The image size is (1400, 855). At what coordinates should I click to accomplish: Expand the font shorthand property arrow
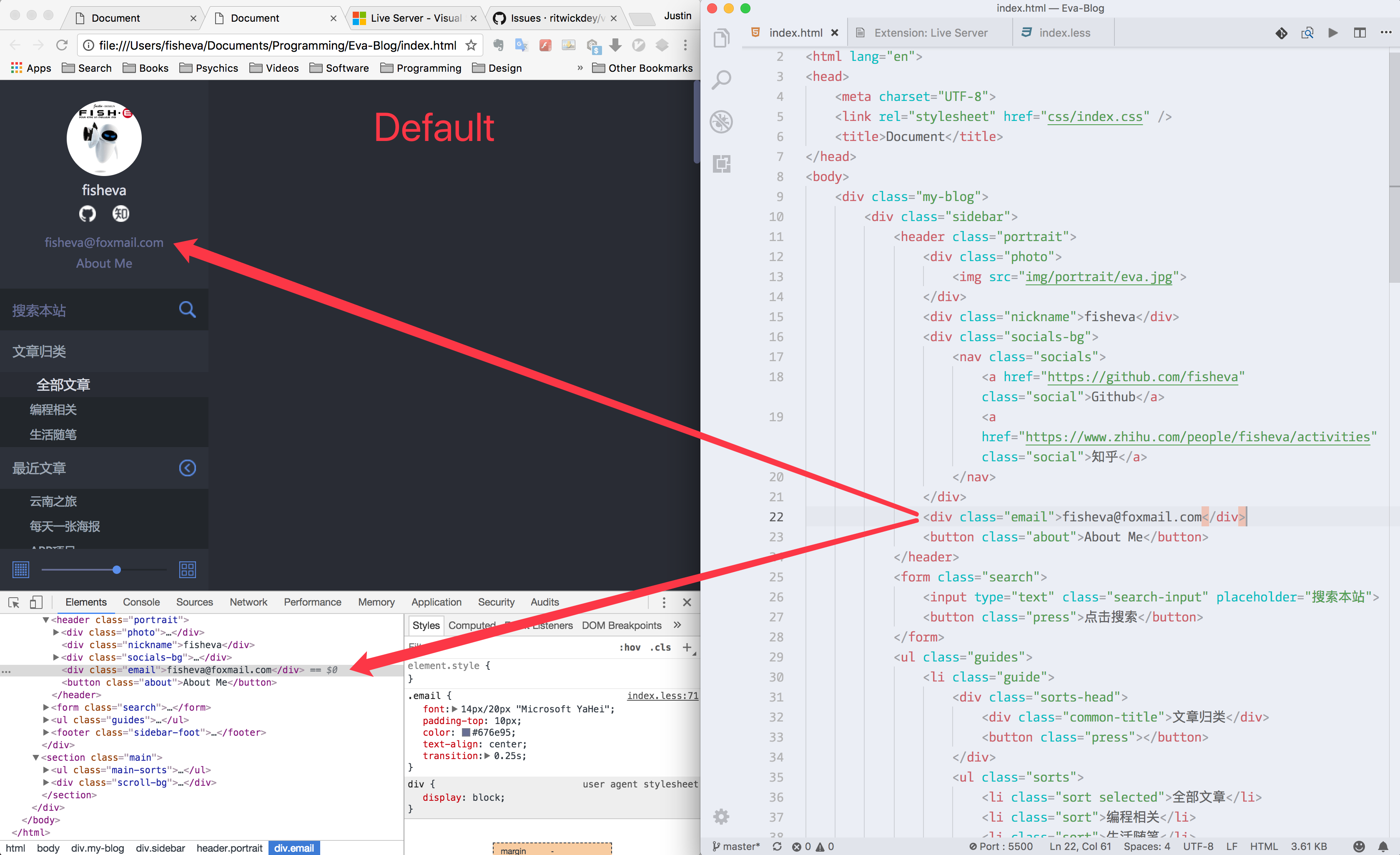click(x=454, y=709)
